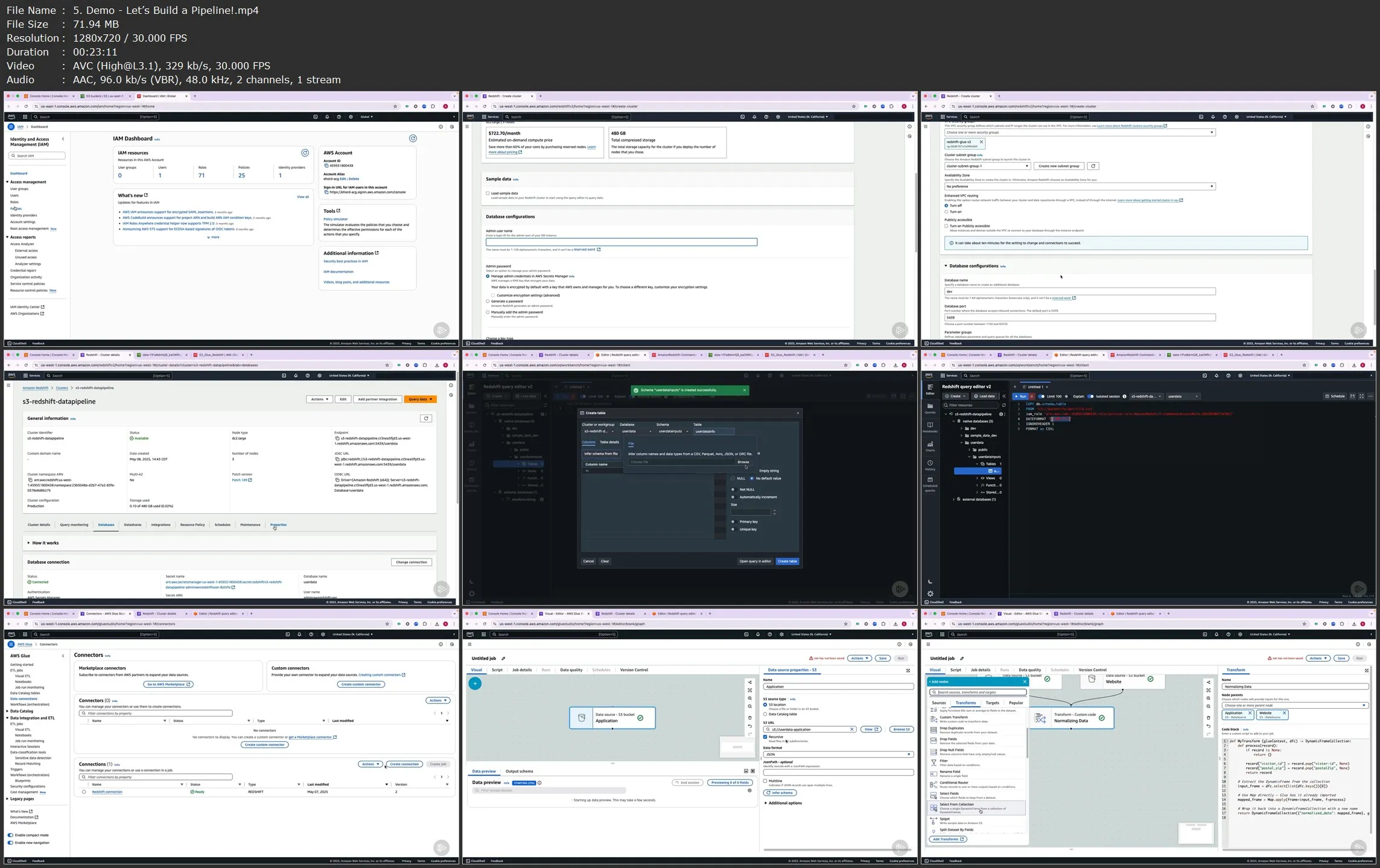Open Query monitoring tab on cluster details page
This screenshot has height=868, width=1380.
coord(74,525)
